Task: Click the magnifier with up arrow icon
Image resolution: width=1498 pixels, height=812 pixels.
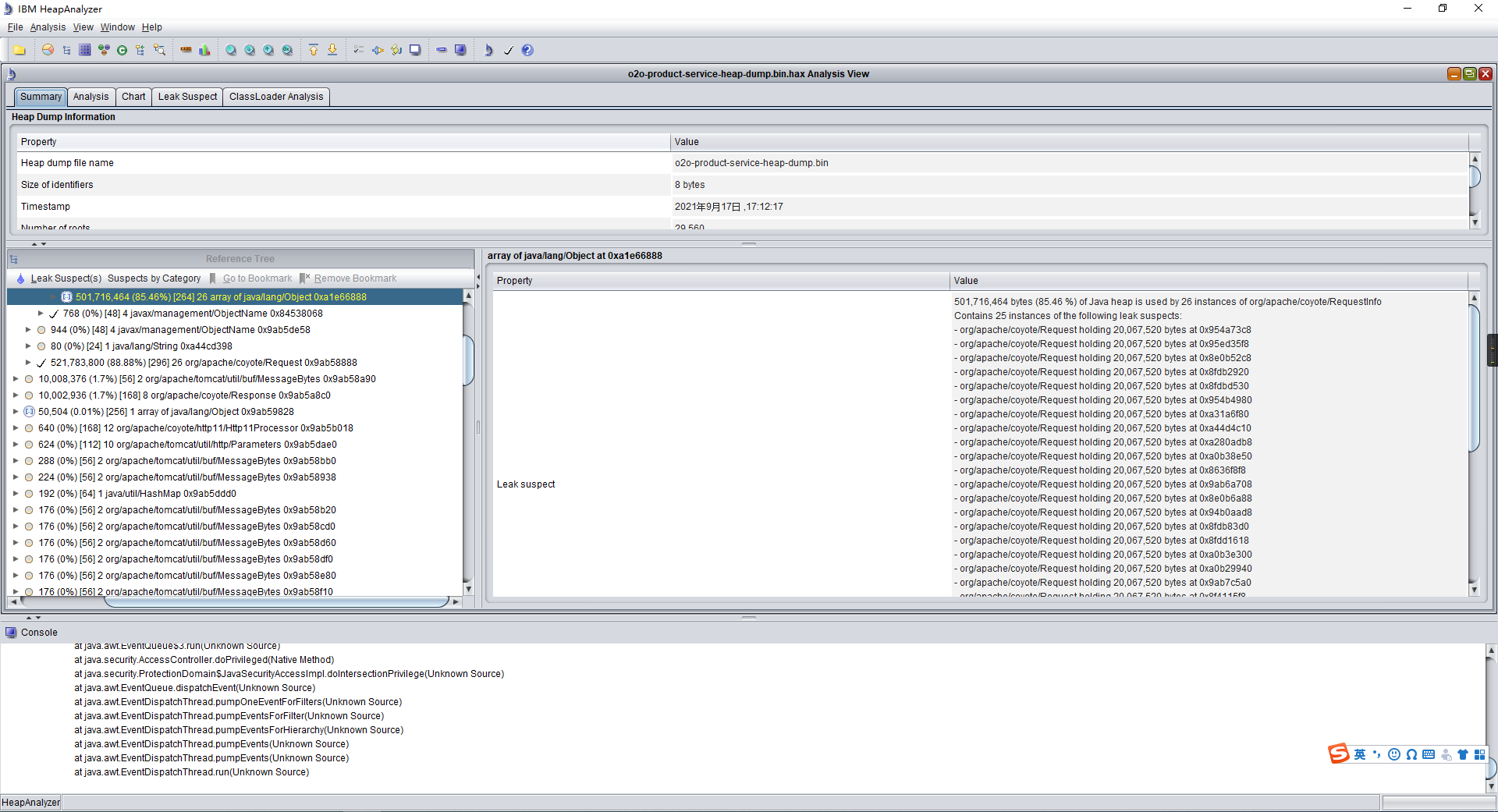Action: pyautogui.click(x=268, y=50)
